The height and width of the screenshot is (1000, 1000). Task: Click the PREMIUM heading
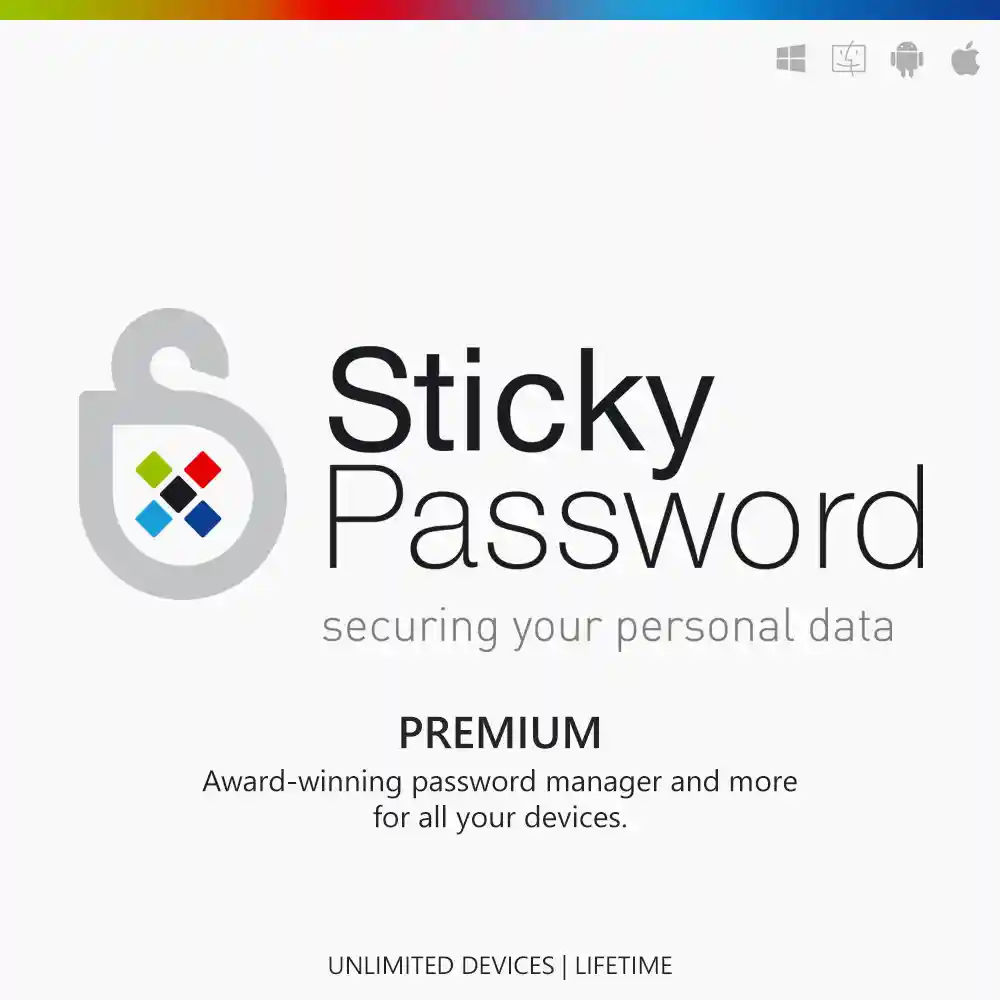click(500, 733)
